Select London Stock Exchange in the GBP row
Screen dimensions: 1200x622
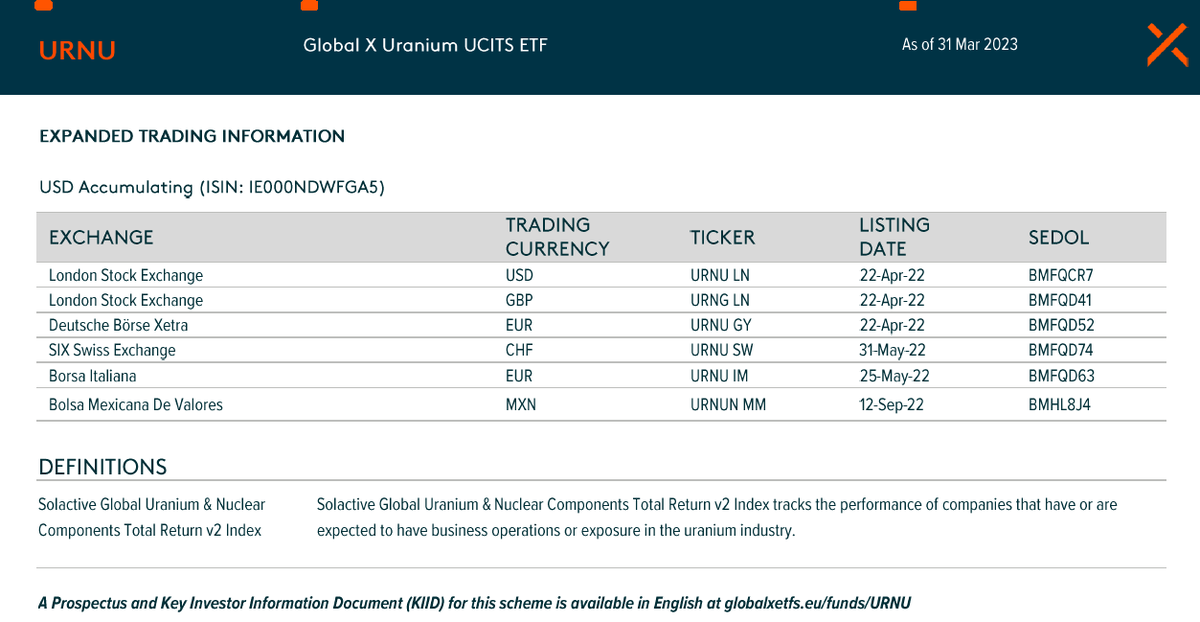pos(126,300)
